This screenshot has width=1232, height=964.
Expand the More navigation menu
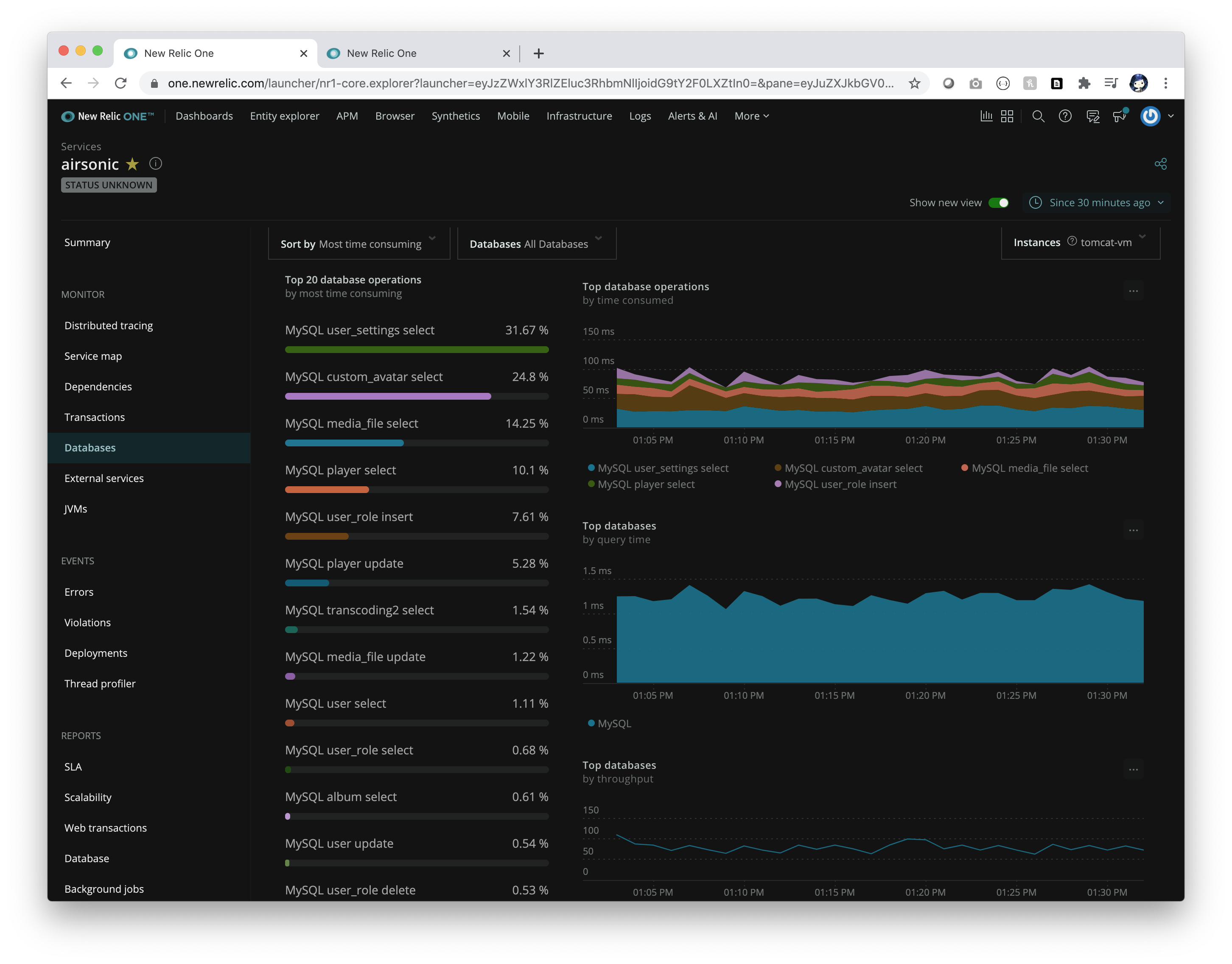(752, 116)
